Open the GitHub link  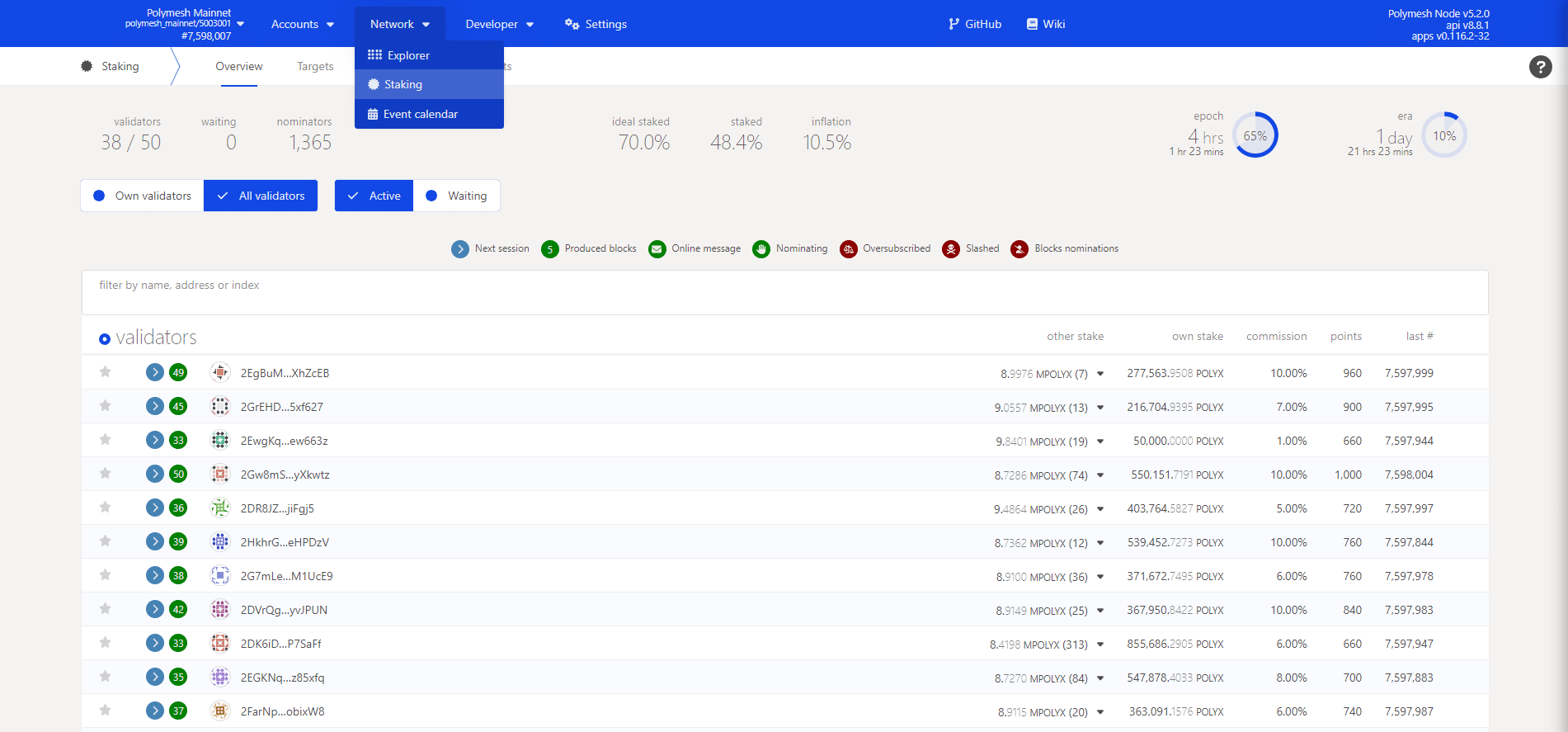[x=975, y=24]
